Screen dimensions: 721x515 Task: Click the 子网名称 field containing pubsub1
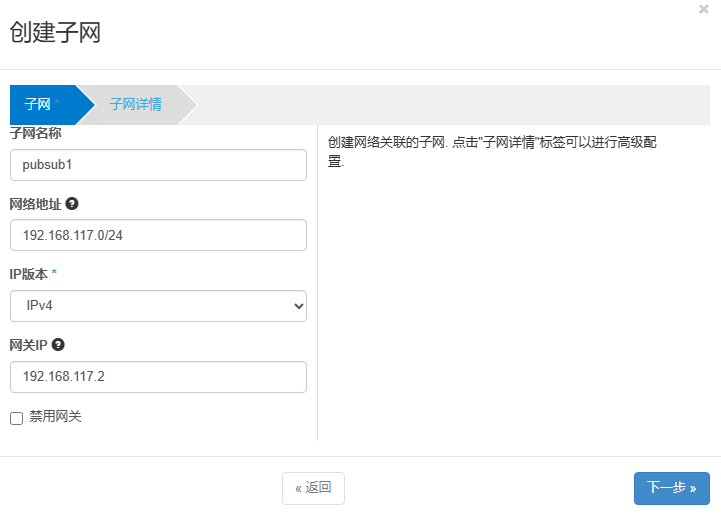[158, 165]
